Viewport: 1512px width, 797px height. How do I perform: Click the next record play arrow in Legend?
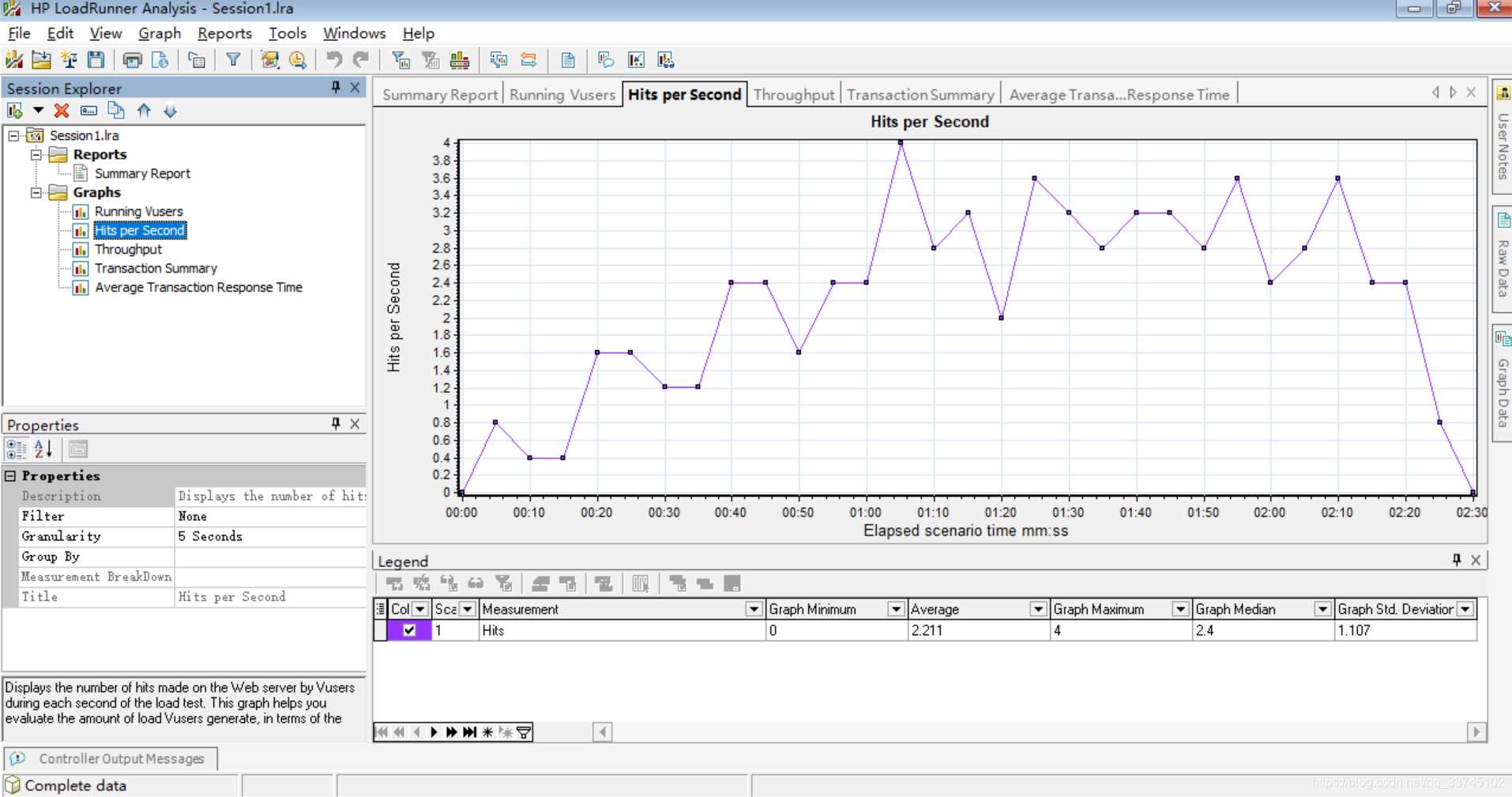[434, 732]
